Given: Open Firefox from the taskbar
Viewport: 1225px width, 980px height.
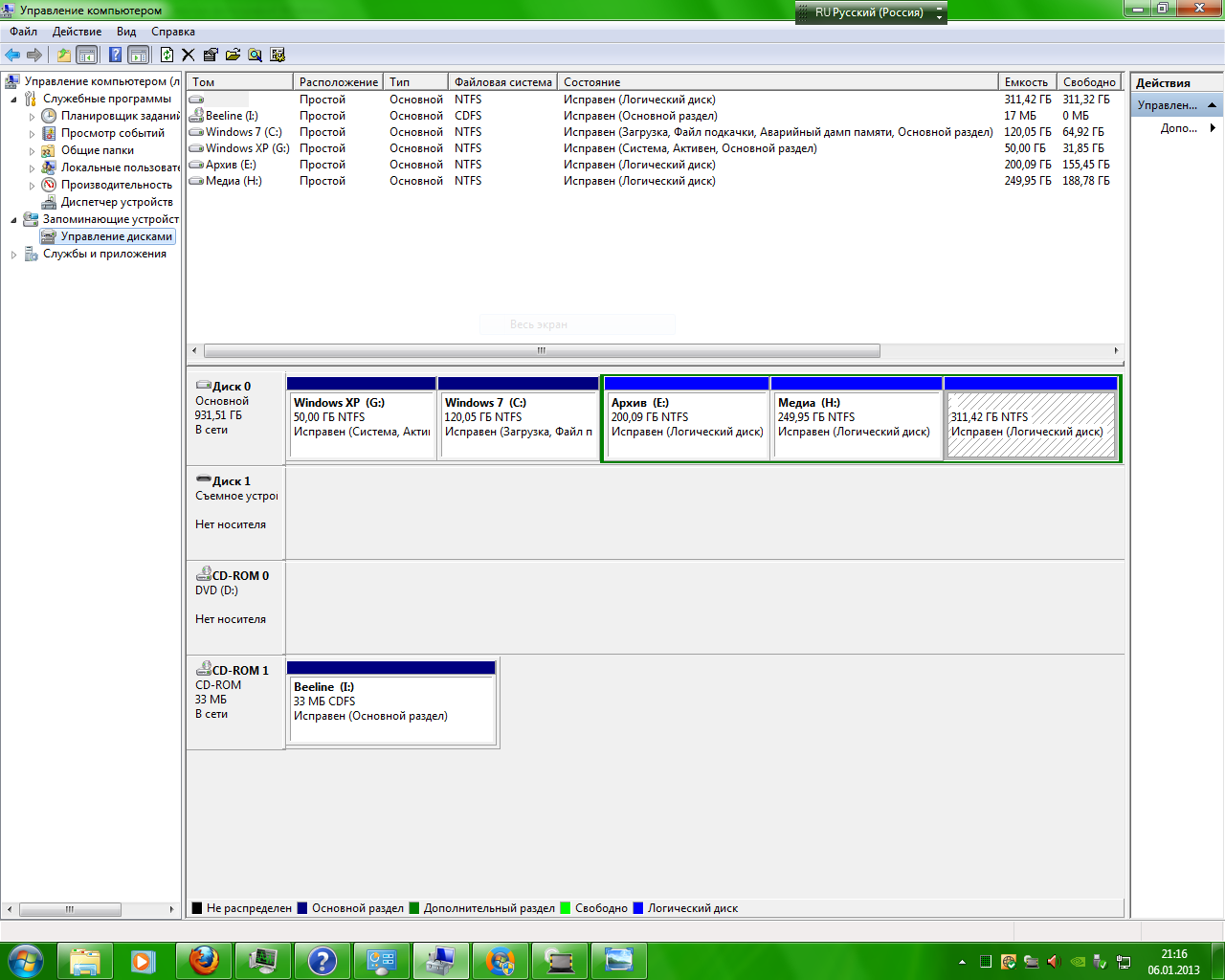Looking at the screenshot, I should click(203, 961).
